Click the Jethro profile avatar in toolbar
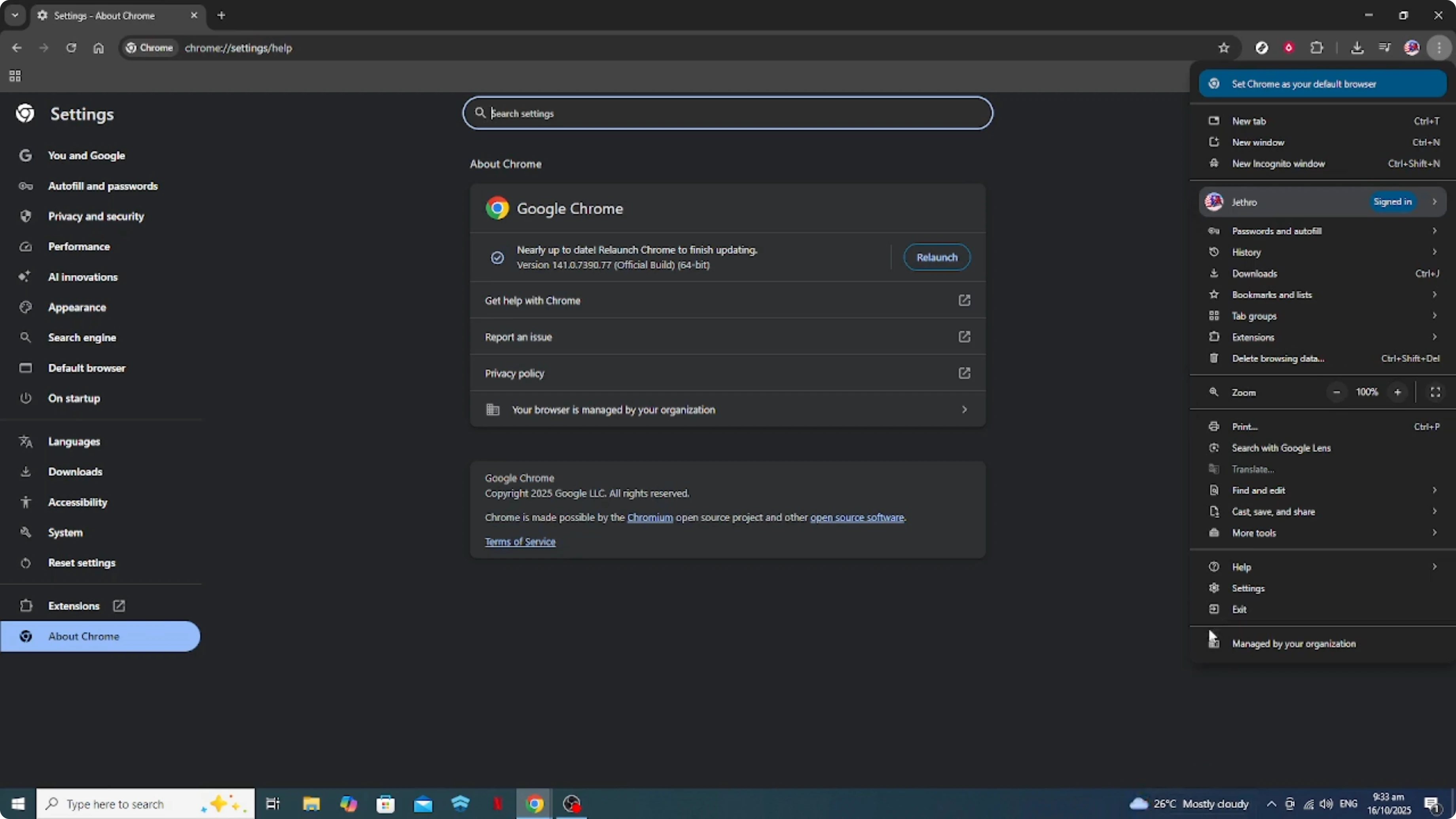The width and height of the screenshot is (1456, 819). [x=1412, y=47]
